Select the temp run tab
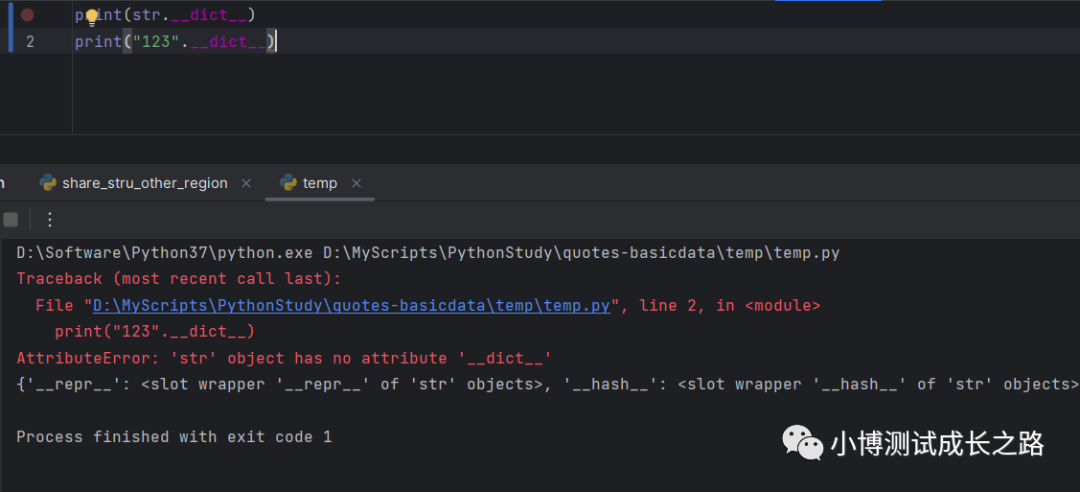The height and width of the screenshot is (492, 1080). point(320,183)
